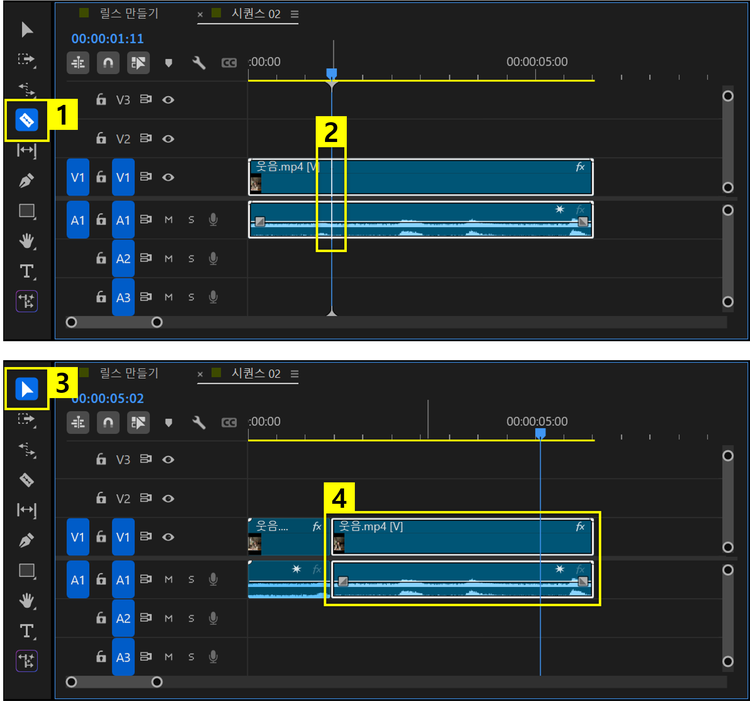Open 시퀀스 02 panel menu in bottom panel

[x=295, y=374]
